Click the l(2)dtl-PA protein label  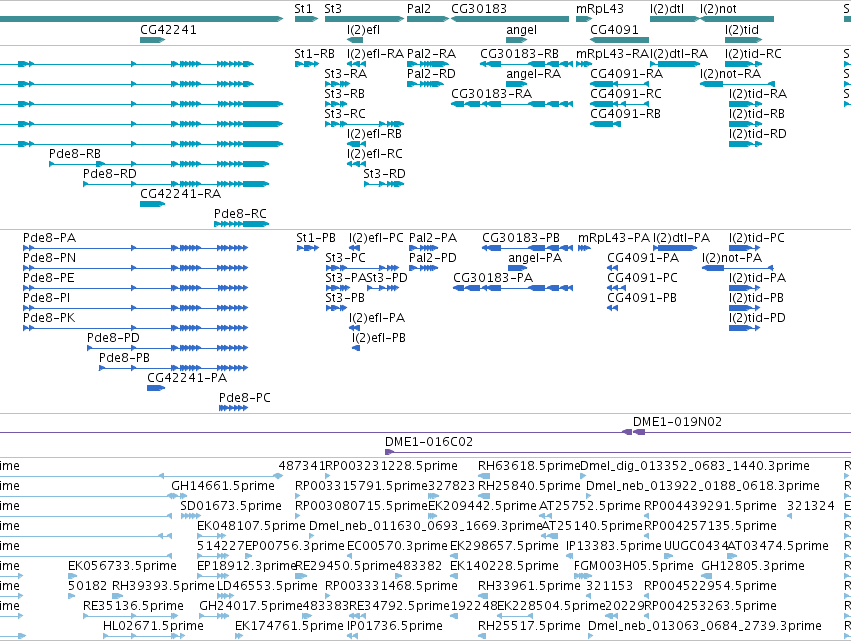click(x=682, y=238)
